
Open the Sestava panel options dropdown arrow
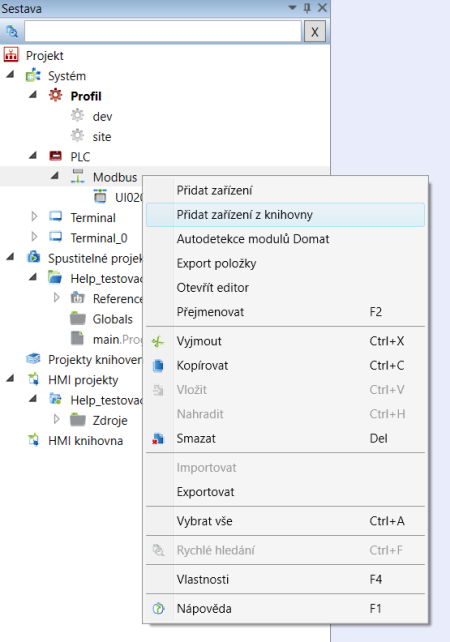pyautogui.click(x=292, y=7)
